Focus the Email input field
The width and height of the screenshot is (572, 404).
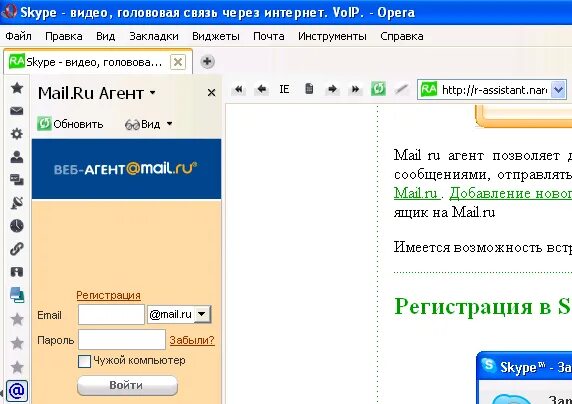pos(111,315)
